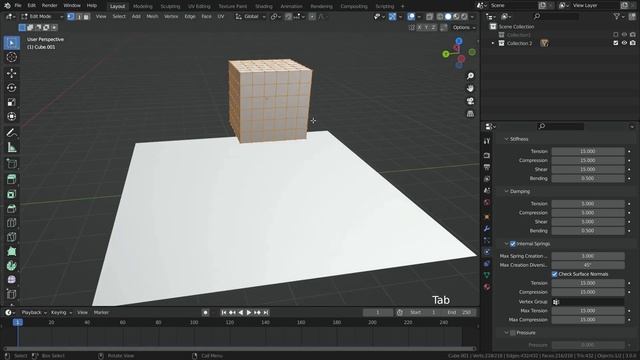Open the Keying dropdown in timeline

[61, 312]
